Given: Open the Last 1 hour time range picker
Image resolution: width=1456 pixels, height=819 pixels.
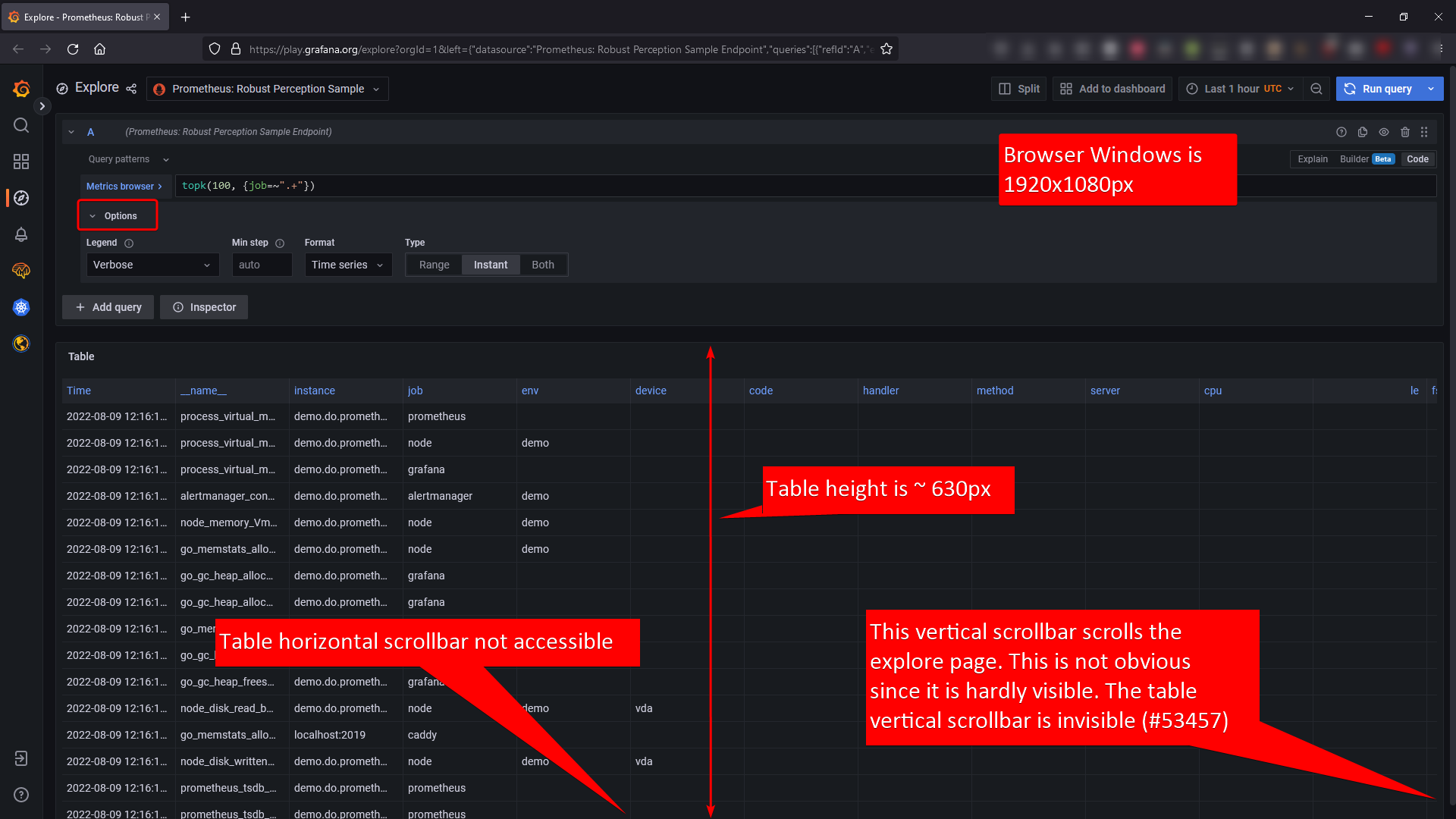Looking at the screenshot, I should [1239, 89].
